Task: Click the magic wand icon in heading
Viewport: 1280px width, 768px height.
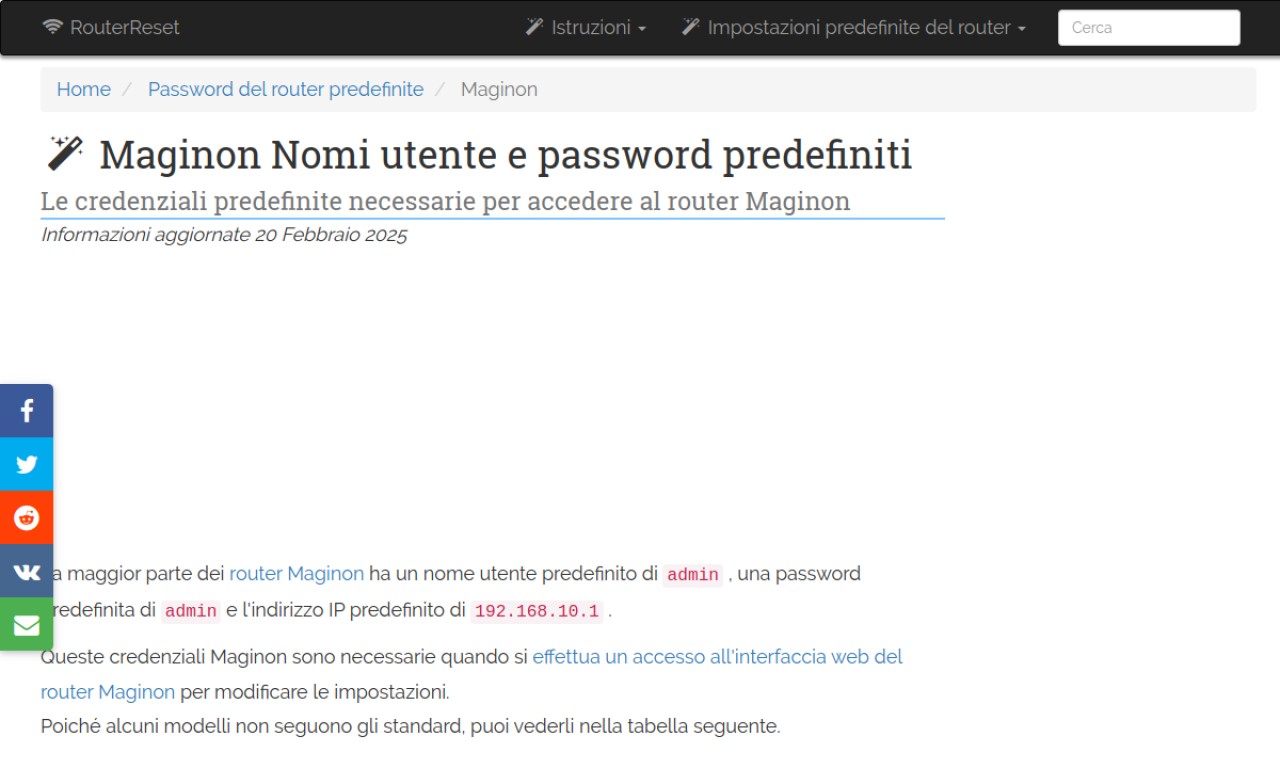Action: point(65,153)
